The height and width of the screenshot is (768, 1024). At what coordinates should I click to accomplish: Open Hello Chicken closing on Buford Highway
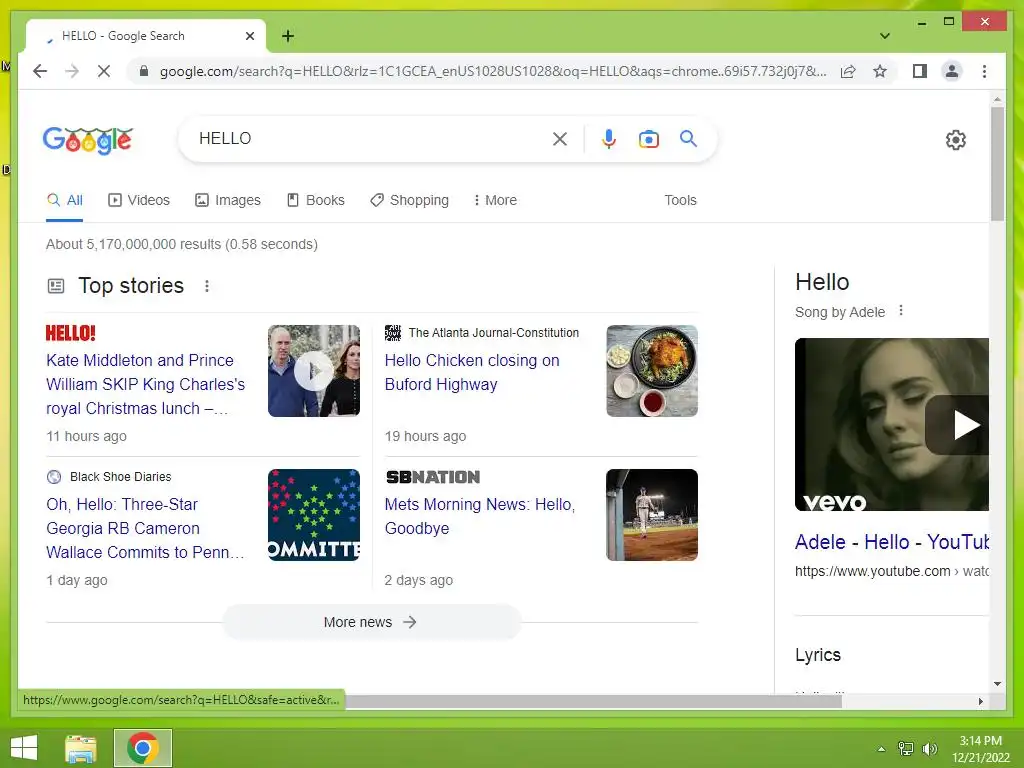pyautogui.click(x=472, y=372)
